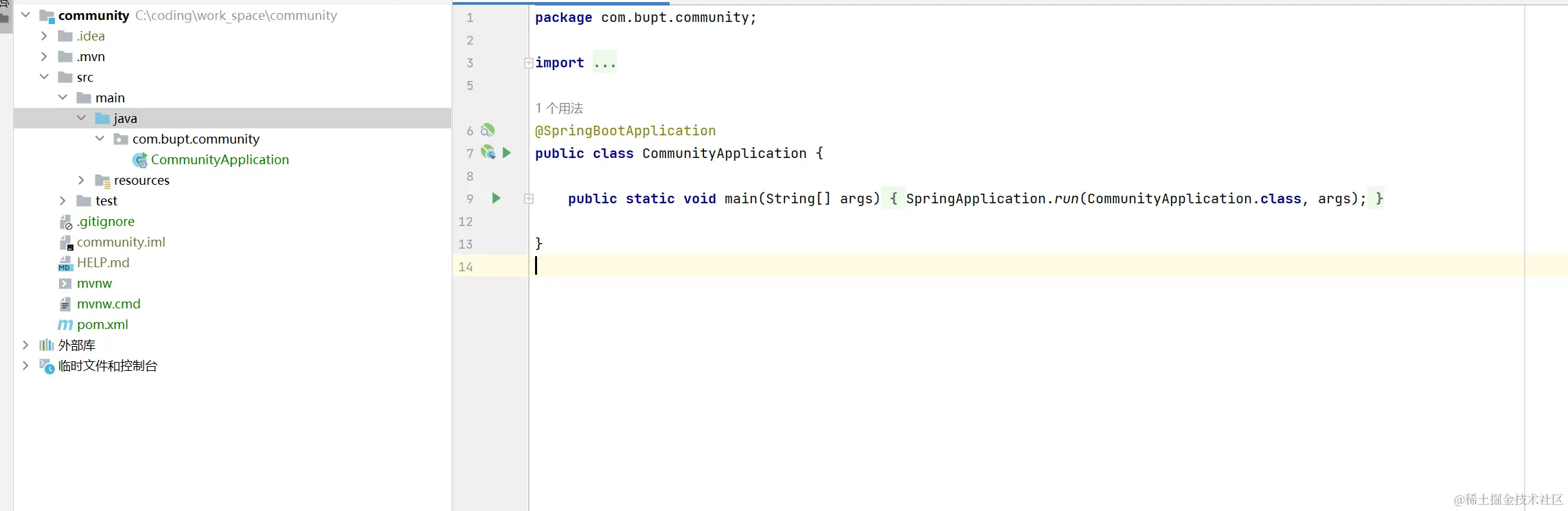Image resolution: width=1568 pixels, height=511 pixels.
Task: Click the resources folder icon
Action: click(102, 181)
